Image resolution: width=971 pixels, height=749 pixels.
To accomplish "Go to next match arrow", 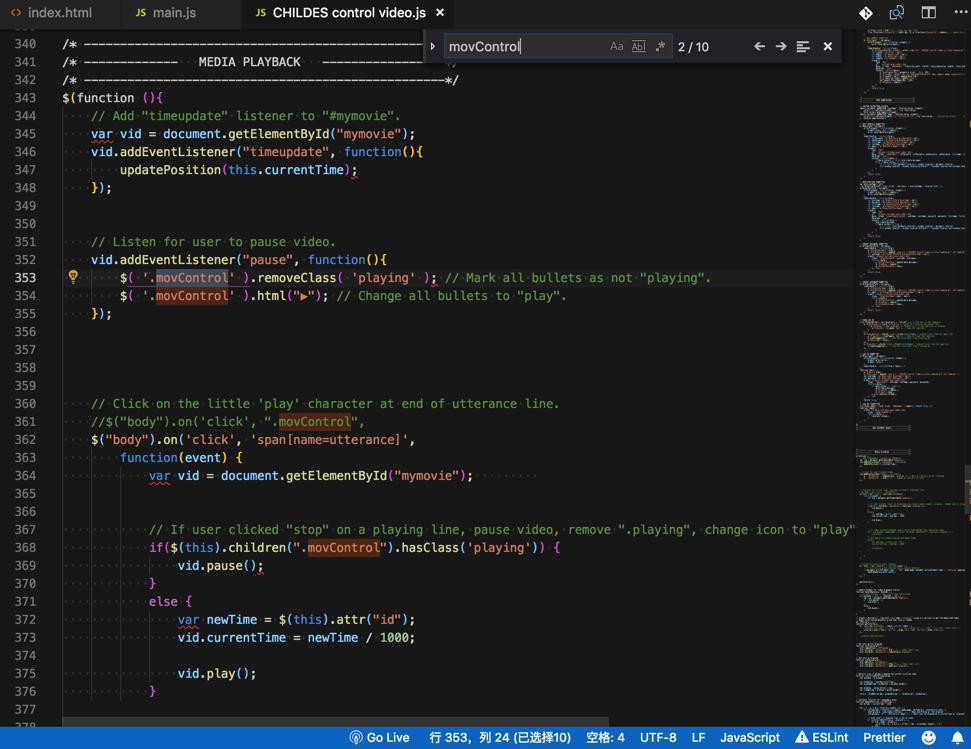I will click(x=781, y=47).
